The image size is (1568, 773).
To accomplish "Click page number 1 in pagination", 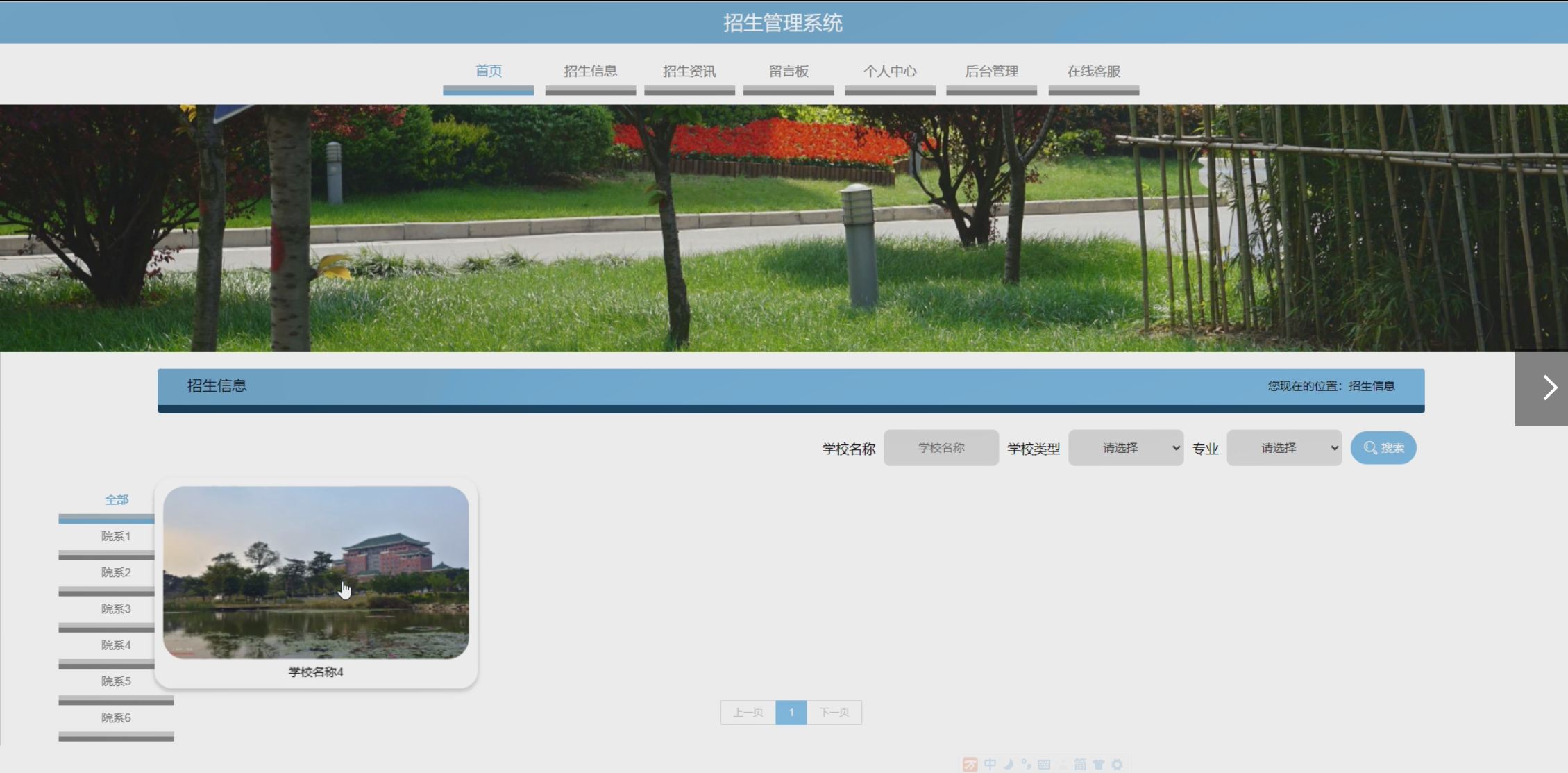I will (x=791, y=713).
